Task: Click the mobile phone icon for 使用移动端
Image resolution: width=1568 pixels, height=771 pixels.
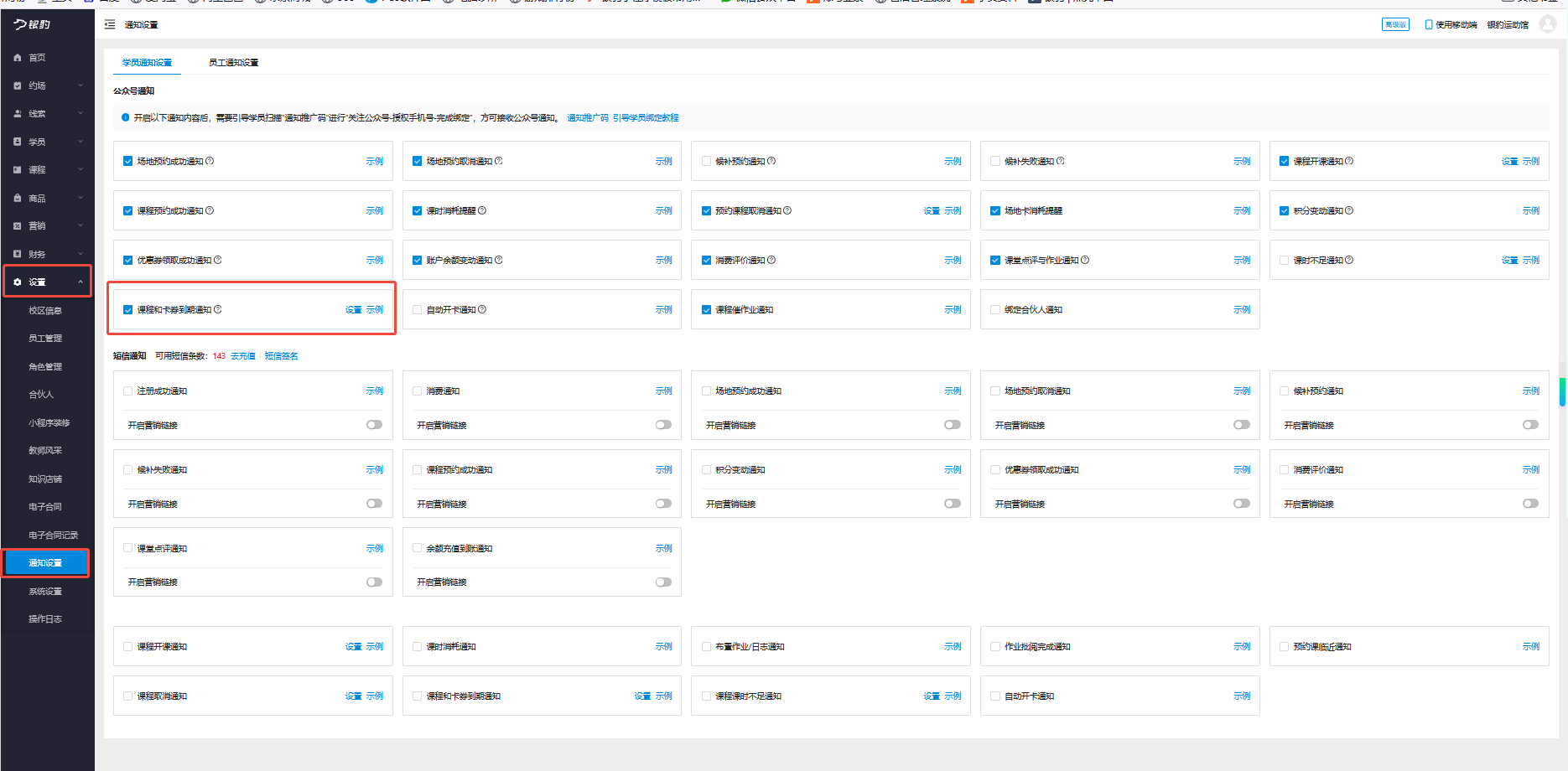Action: pos(1429,25)
